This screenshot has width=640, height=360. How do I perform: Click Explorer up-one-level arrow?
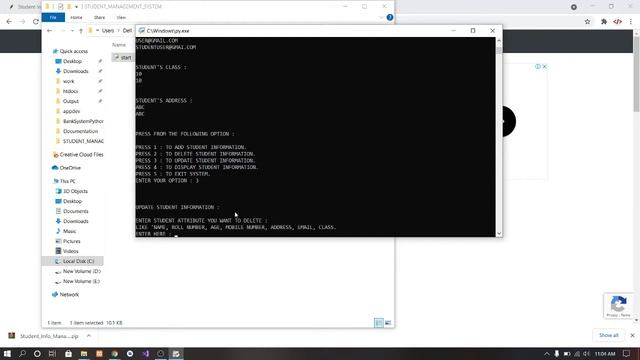click(81, 31)
